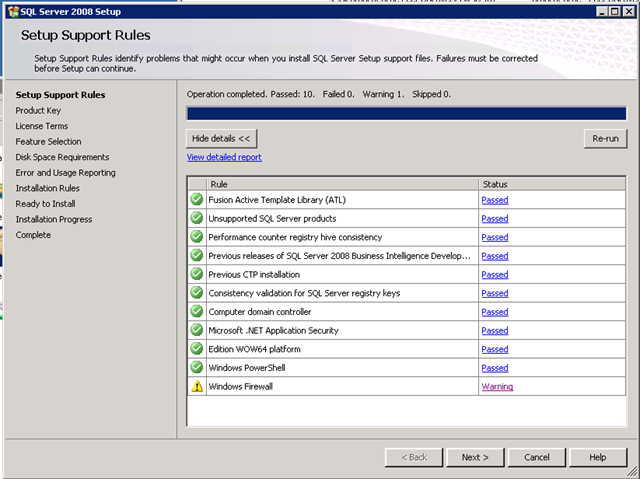Open the View detailed report link
The image size is (640, 479).
click(224, 157)
